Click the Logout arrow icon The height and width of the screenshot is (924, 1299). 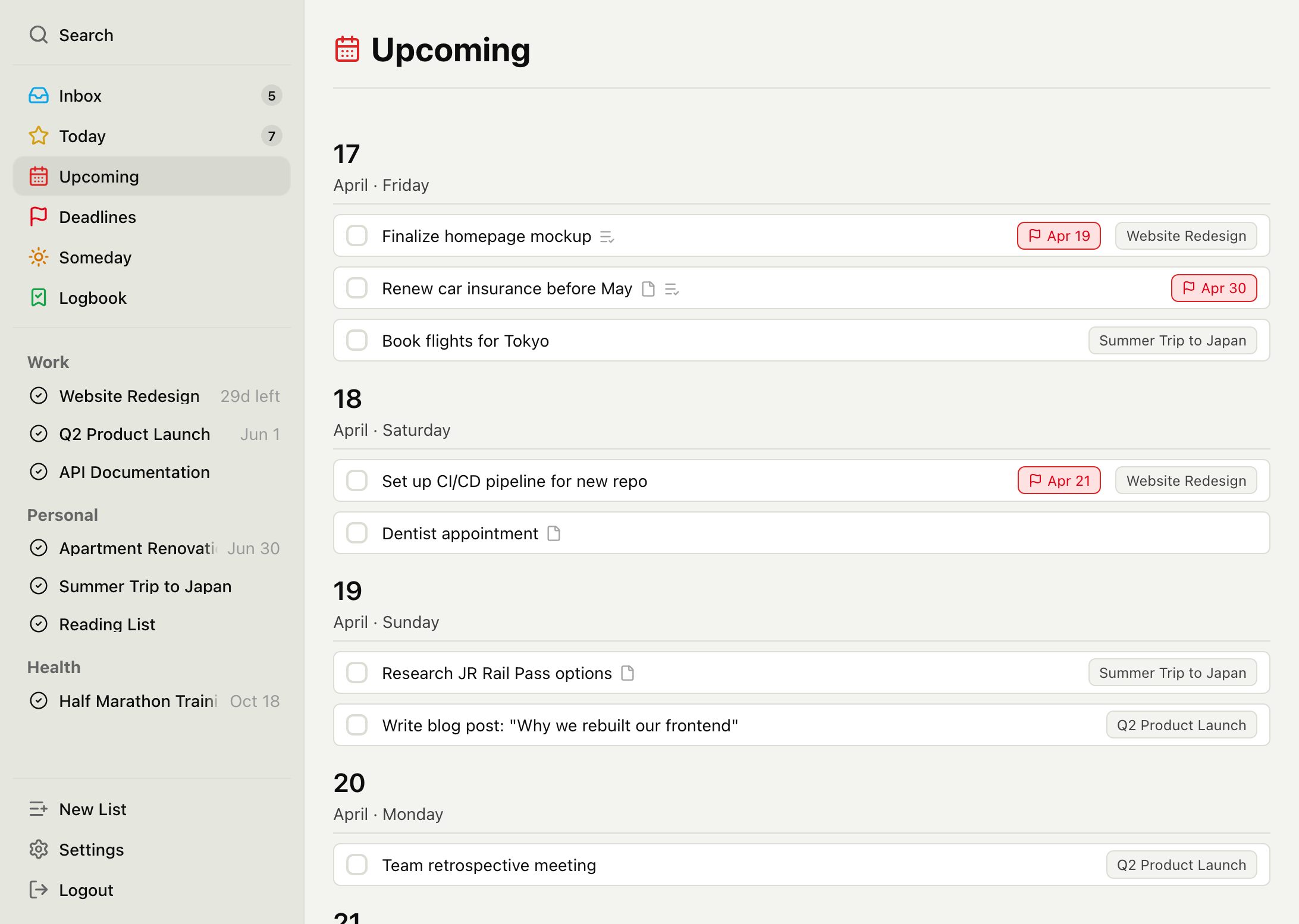pyautogui.click(x=39, y=890)
